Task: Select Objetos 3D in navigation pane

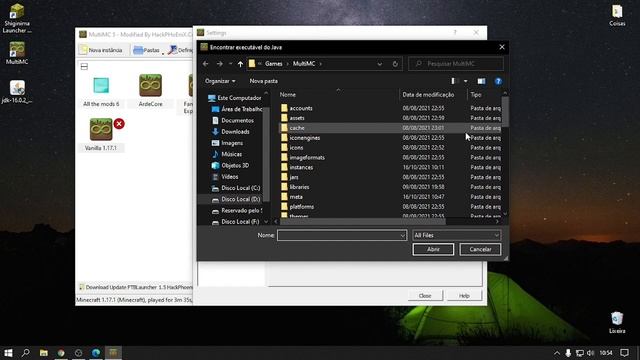Action: (230, 165)
